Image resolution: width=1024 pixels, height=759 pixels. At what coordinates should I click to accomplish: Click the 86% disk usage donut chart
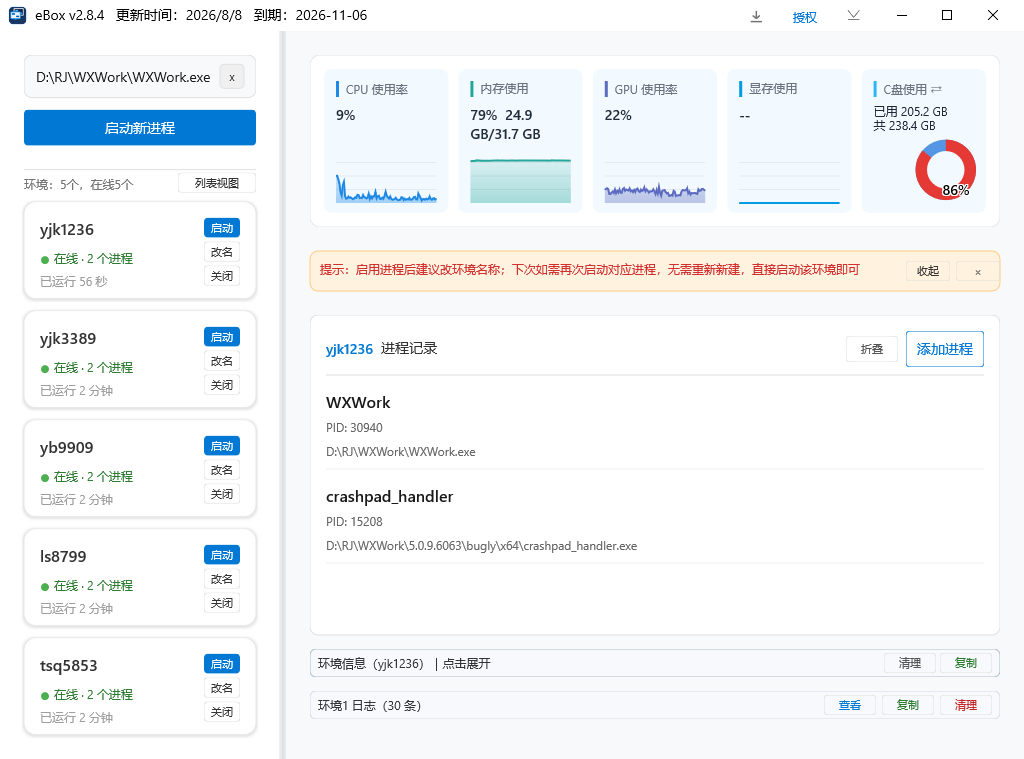(x=945, y=170)
